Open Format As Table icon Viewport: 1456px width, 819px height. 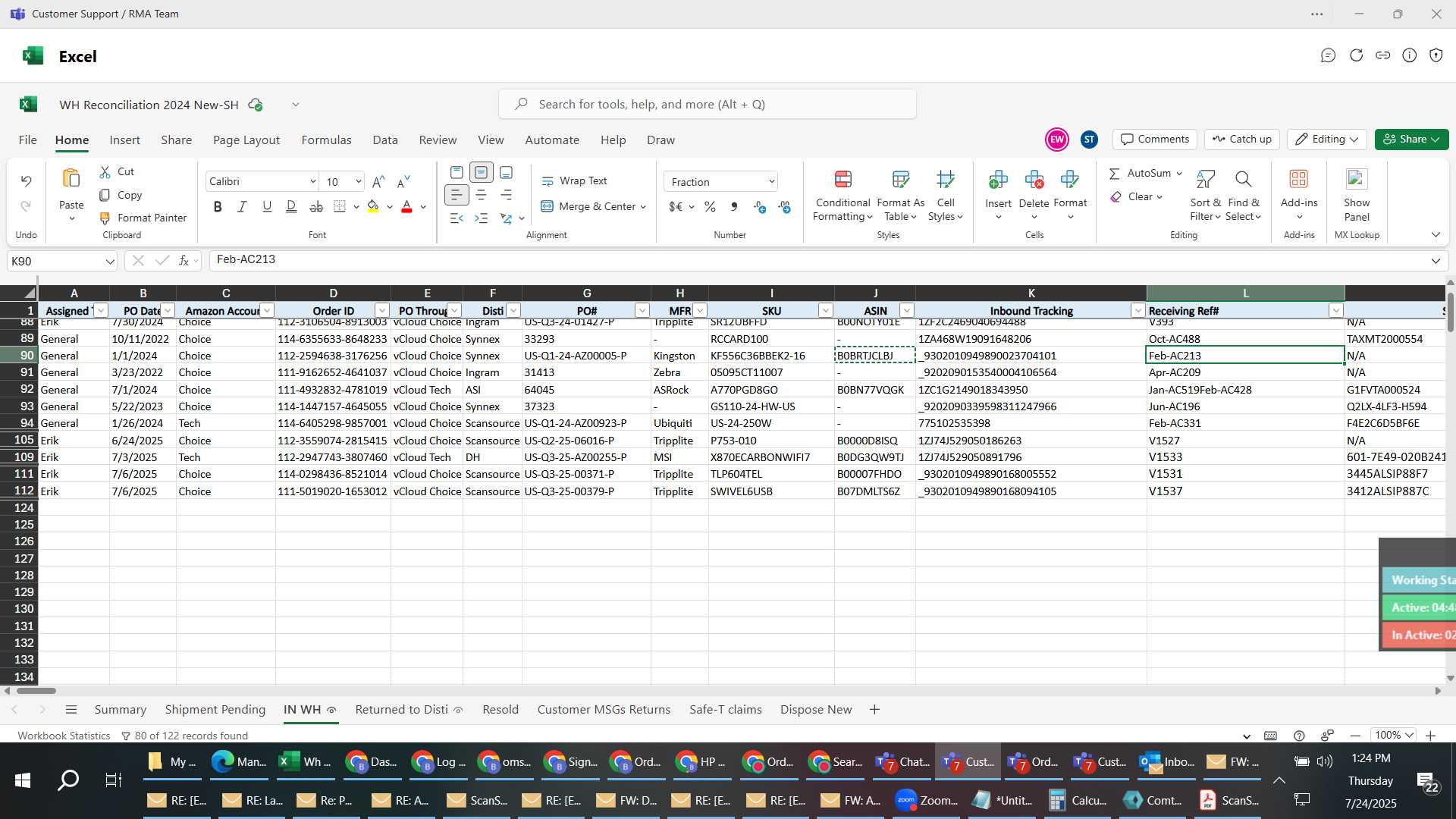pos(901,180)
